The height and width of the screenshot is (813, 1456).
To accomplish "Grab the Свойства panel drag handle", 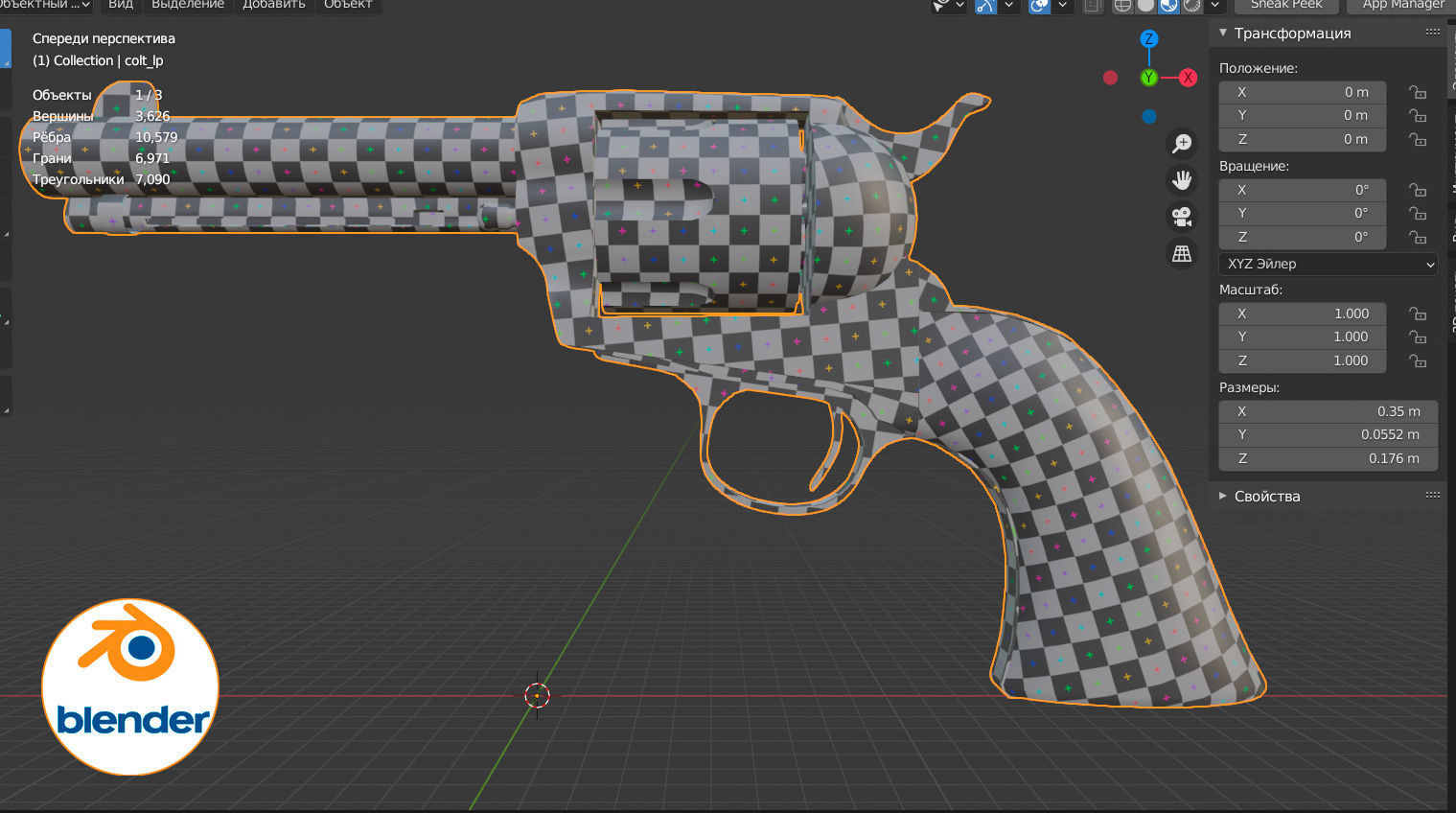I will click(x=1433, y=496).
